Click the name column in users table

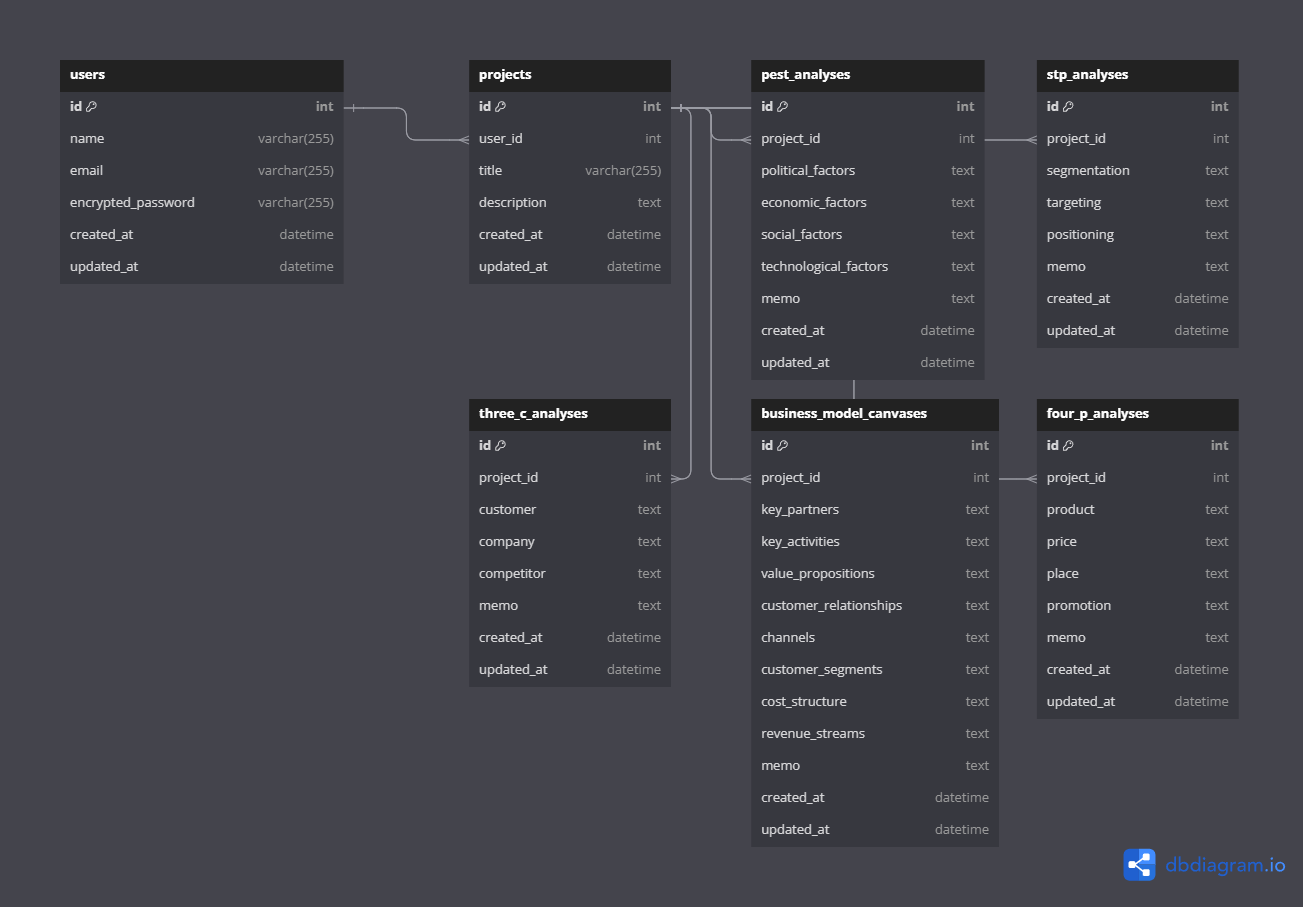pyautogui.click(x=202, y=138)
